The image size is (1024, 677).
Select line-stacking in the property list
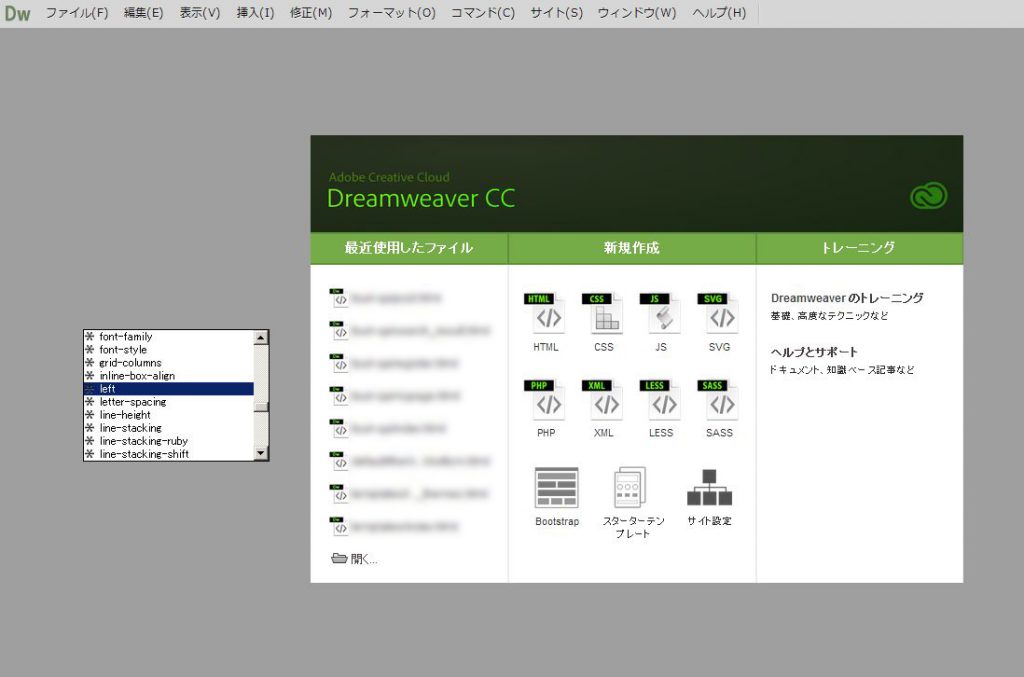(168, 428)
